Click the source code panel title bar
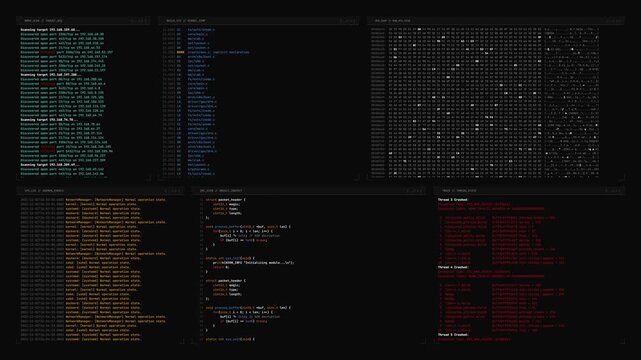 click(309, 190)
